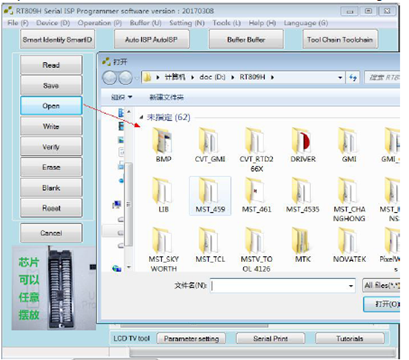The width and height of the screenshot is (409, 360).
Task: Open the Setting (N) menu
Action: tap(187, 23)
